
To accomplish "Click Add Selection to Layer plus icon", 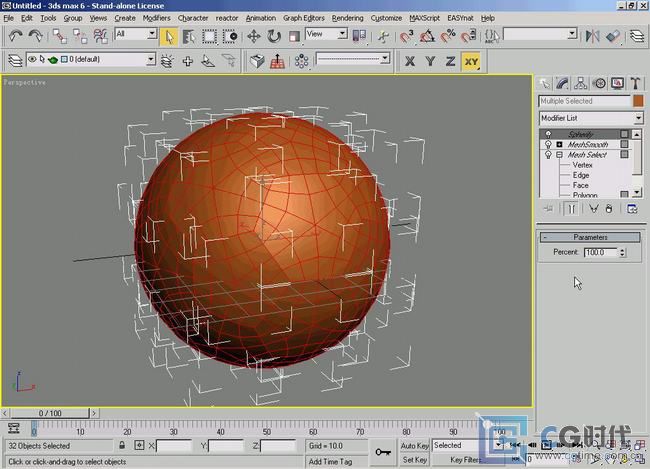I will (188, 61).
